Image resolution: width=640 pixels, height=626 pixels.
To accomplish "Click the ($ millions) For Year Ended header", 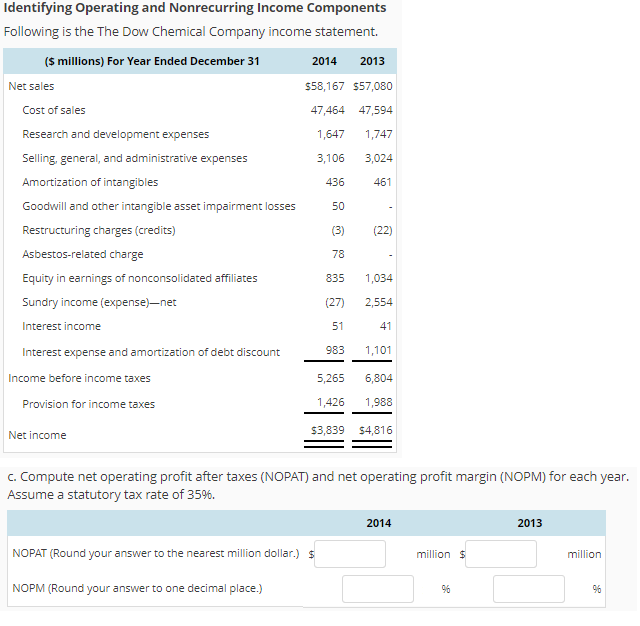I will click(152, 62).
